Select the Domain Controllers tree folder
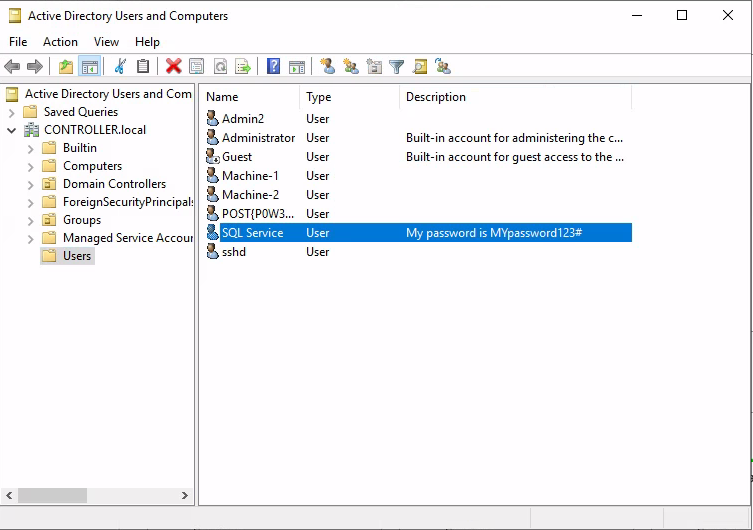Screen dimensions: 753x530 [114, 184]
